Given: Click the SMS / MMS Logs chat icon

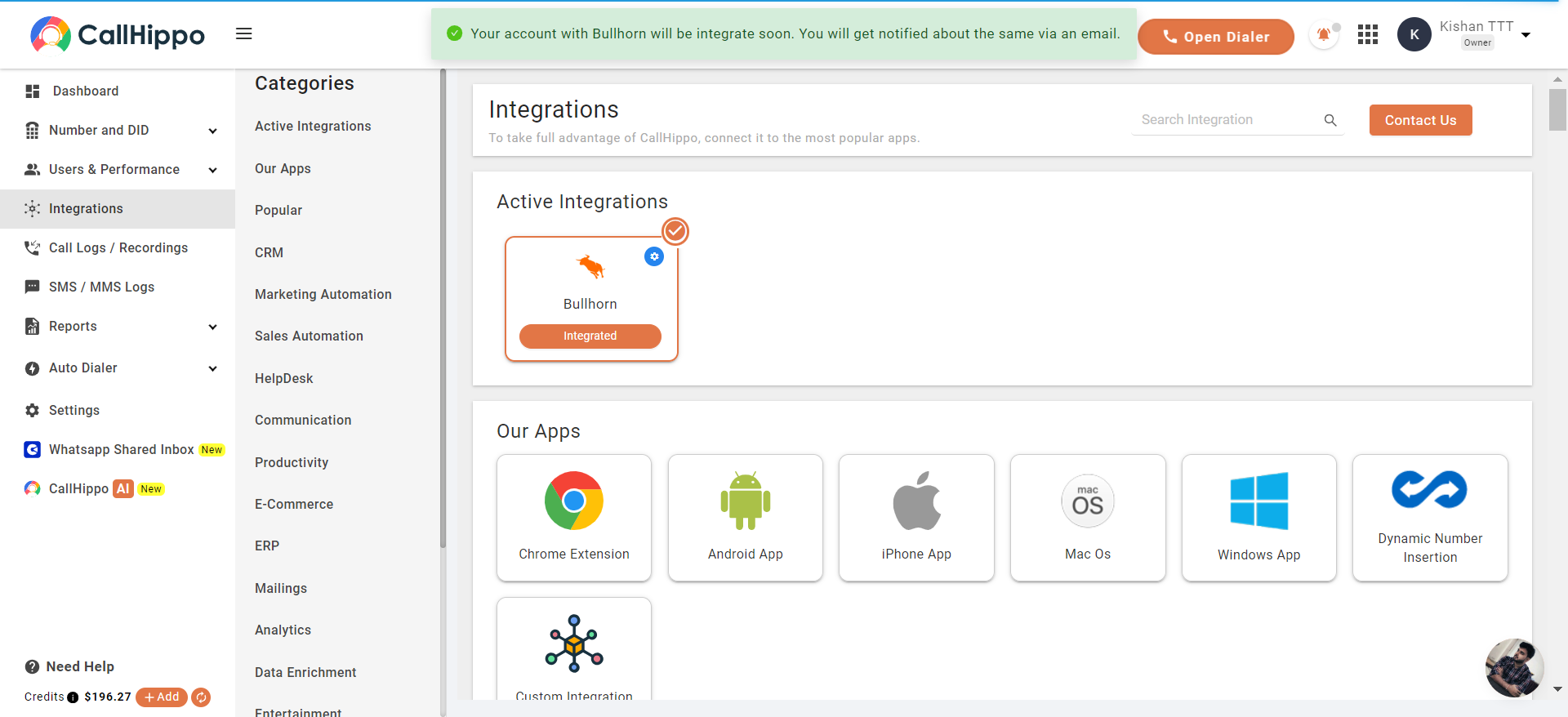Looking at the screenshot, I should pos(32,287).
